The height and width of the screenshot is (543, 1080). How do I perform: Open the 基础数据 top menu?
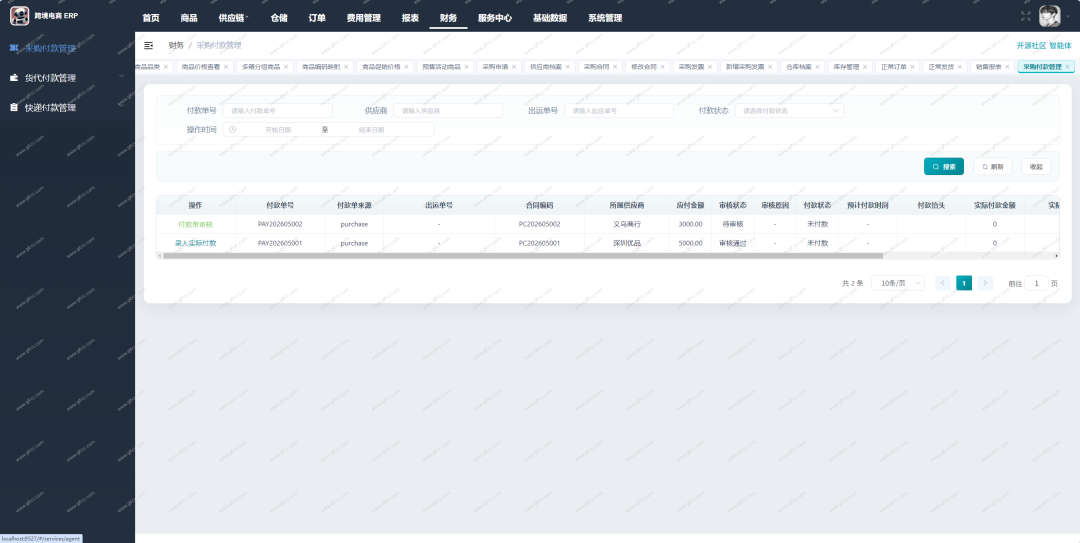550,18
